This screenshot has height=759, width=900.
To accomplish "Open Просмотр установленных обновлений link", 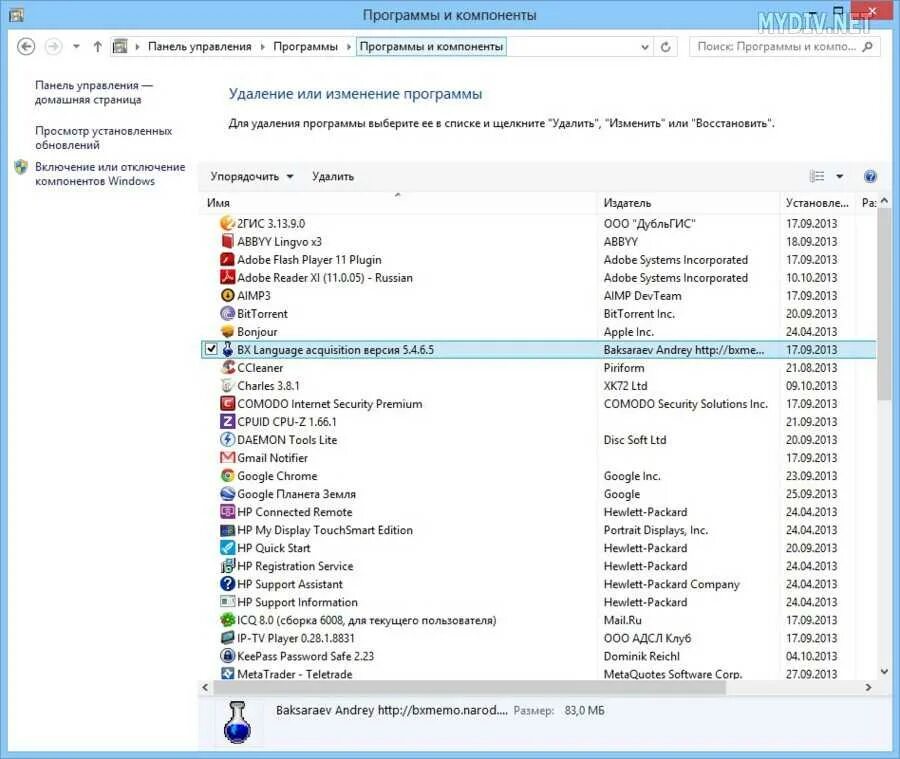I will [x=103, y=138].
